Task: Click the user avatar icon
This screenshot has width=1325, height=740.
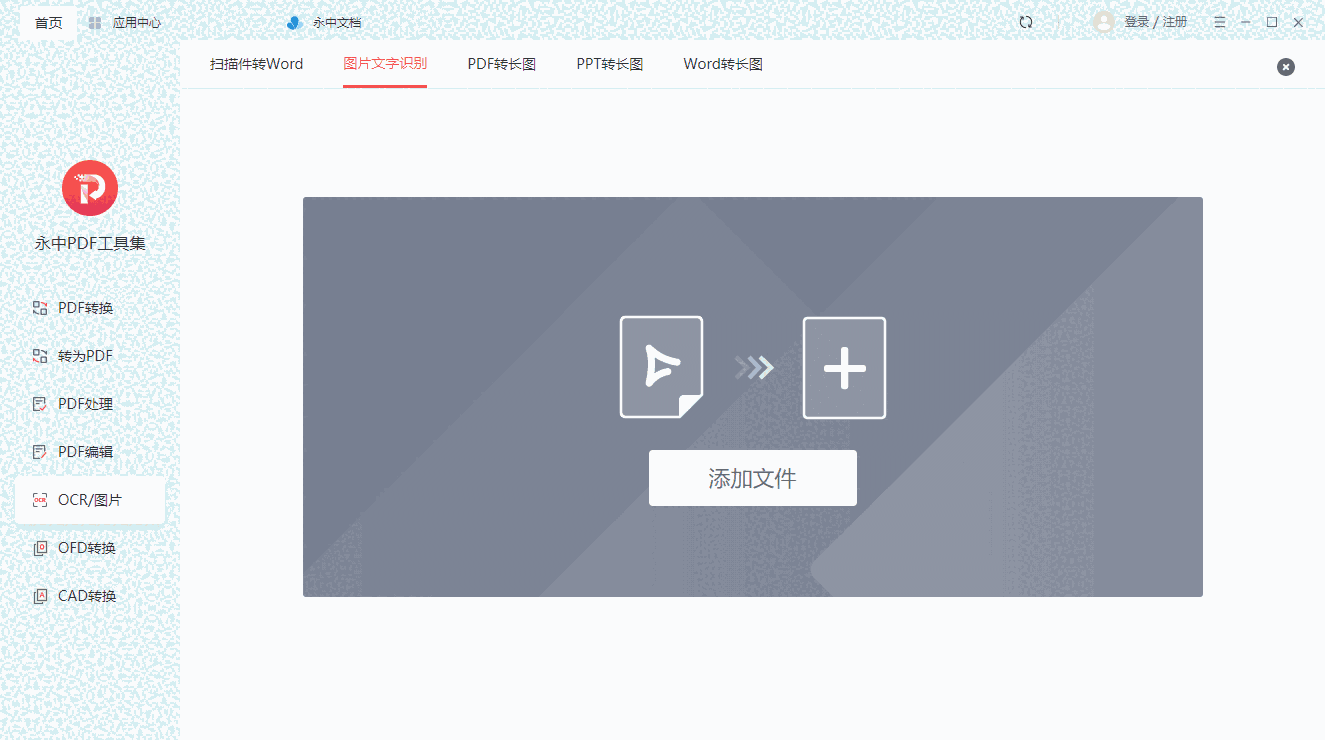Action: coord(1102,21)
